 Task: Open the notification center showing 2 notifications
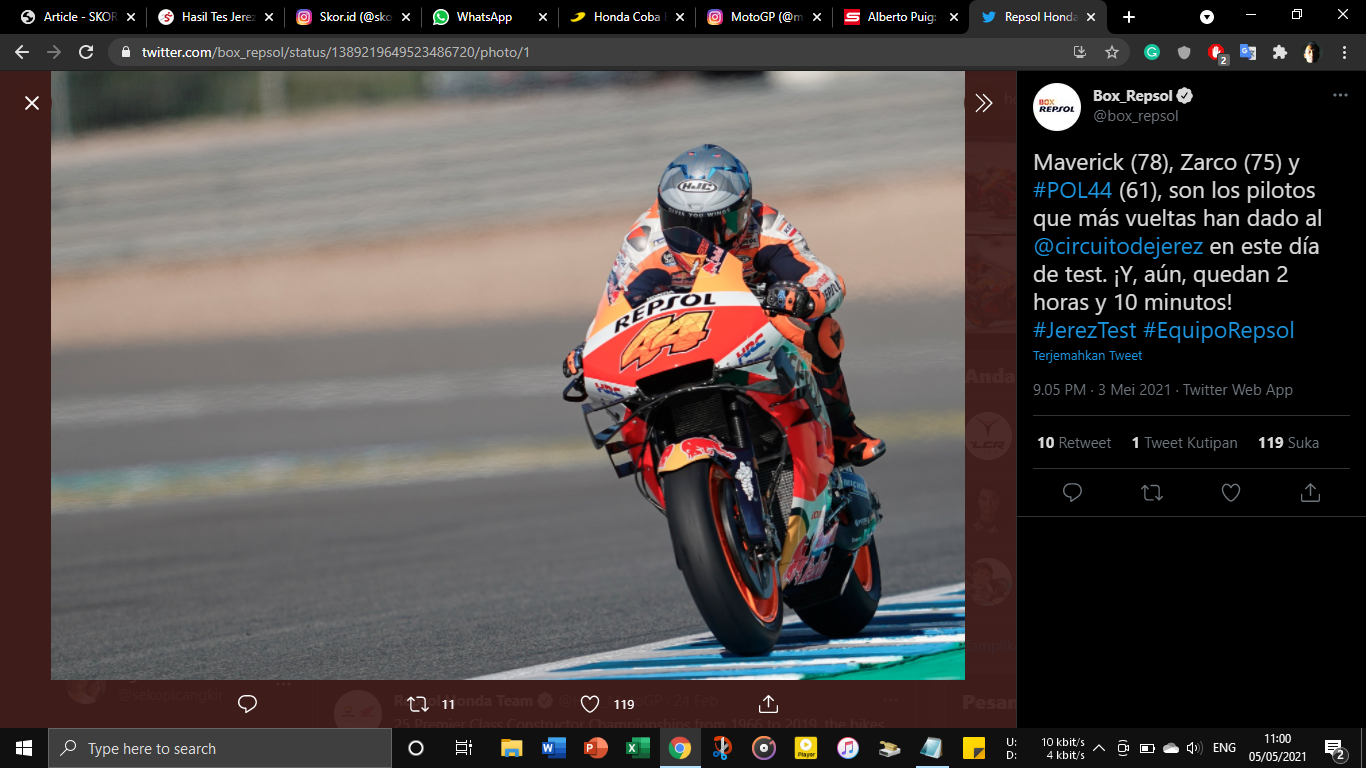click(1334, 748)
